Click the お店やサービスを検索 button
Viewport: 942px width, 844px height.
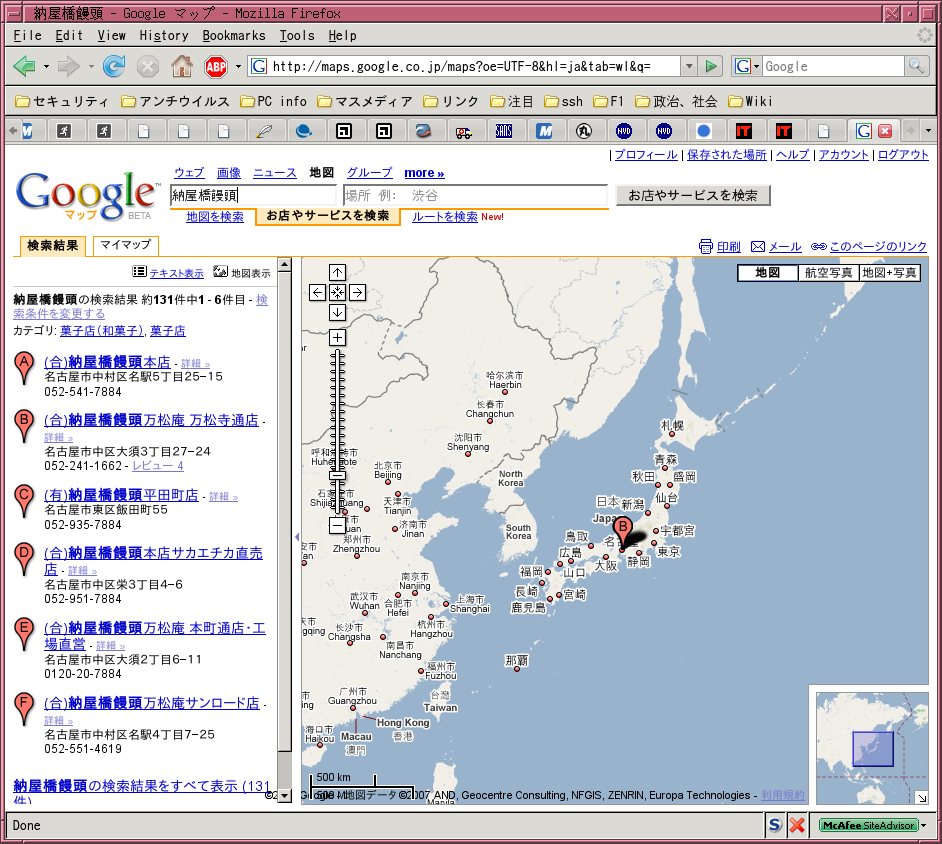click(693, 195)
